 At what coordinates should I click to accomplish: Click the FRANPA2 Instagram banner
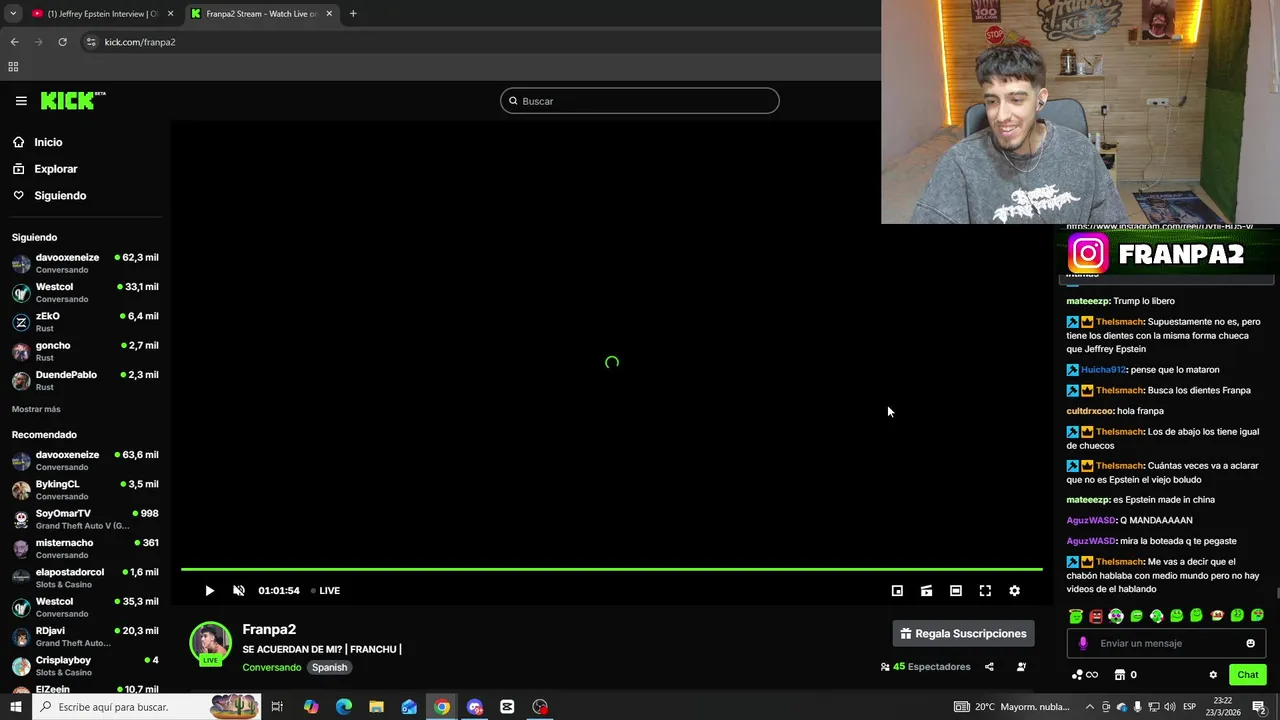coord(1169,254)
